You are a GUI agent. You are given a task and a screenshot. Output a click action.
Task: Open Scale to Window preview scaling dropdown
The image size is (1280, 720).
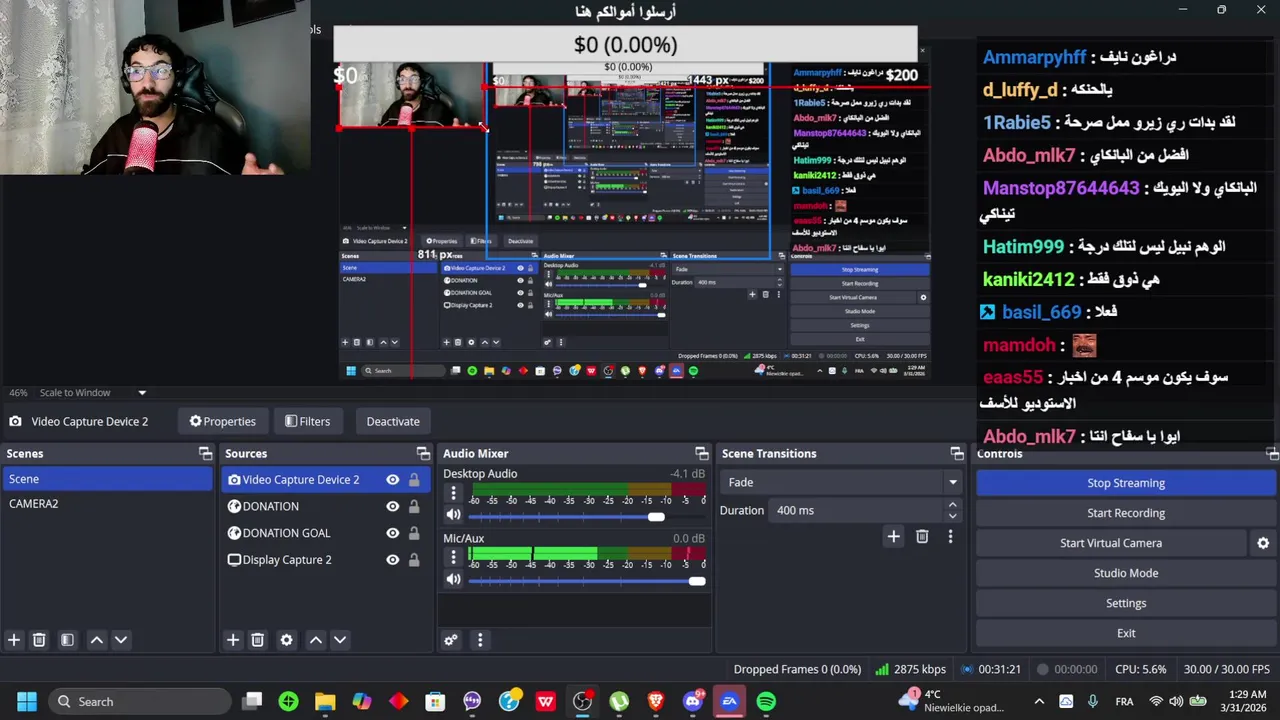point(93,393)
